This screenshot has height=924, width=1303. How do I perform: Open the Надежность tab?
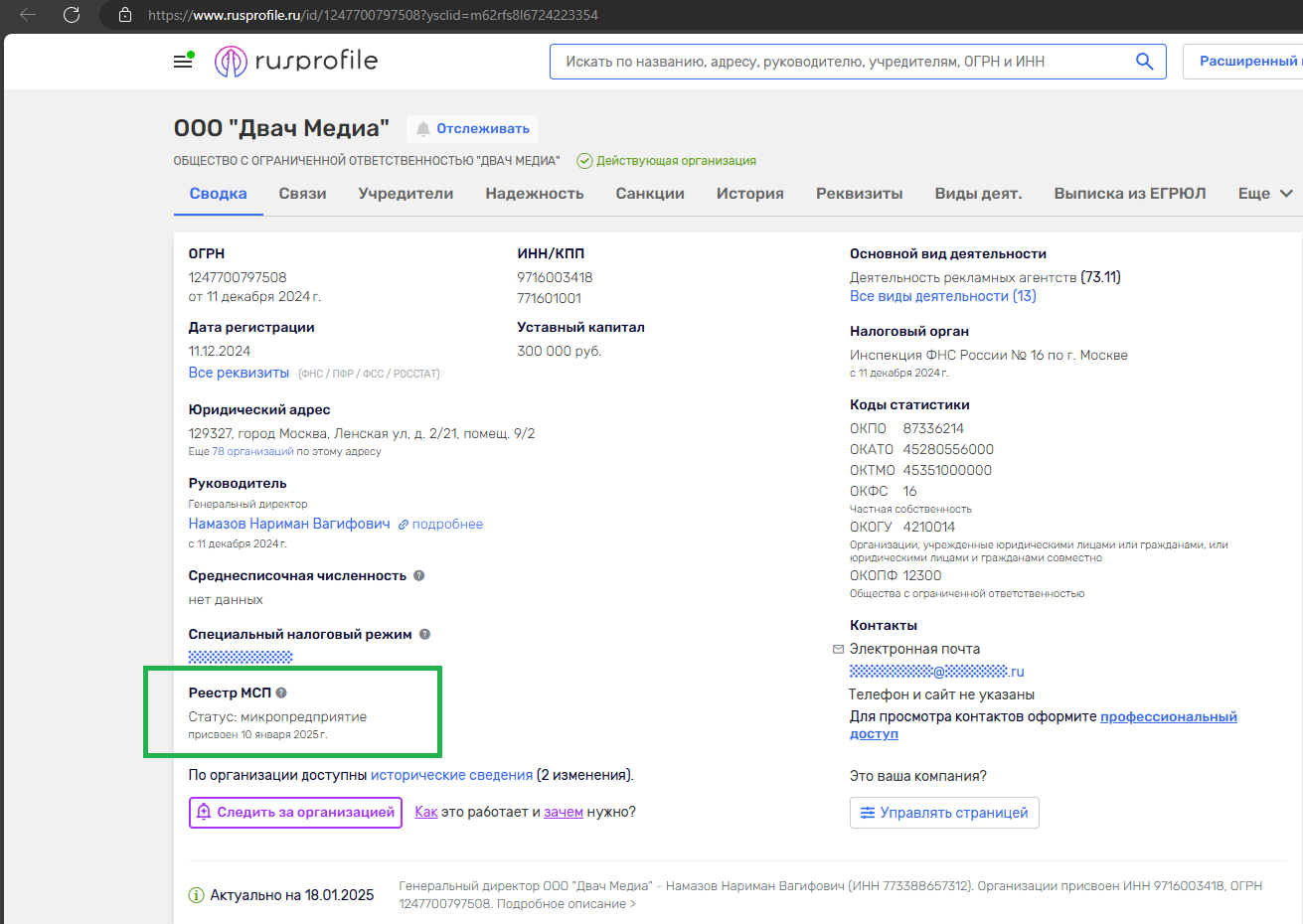(535, 194)
